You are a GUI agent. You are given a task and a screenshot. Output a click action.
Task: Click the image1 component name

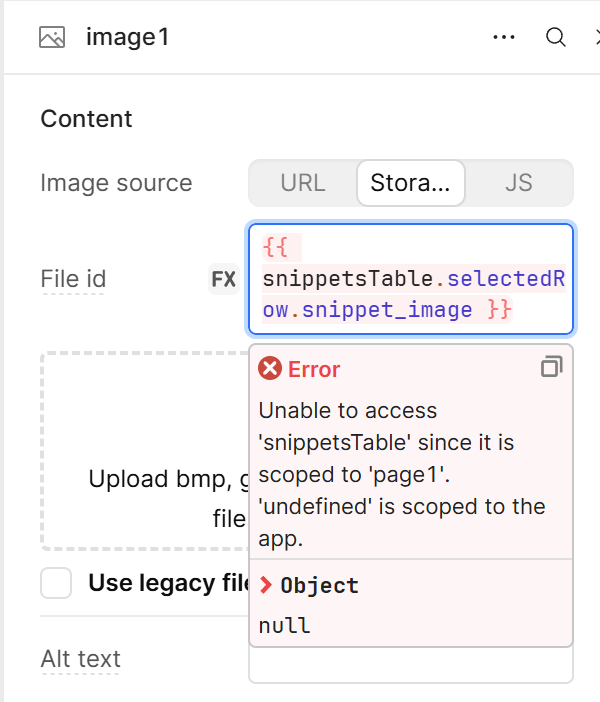click(x=128, y=37)
